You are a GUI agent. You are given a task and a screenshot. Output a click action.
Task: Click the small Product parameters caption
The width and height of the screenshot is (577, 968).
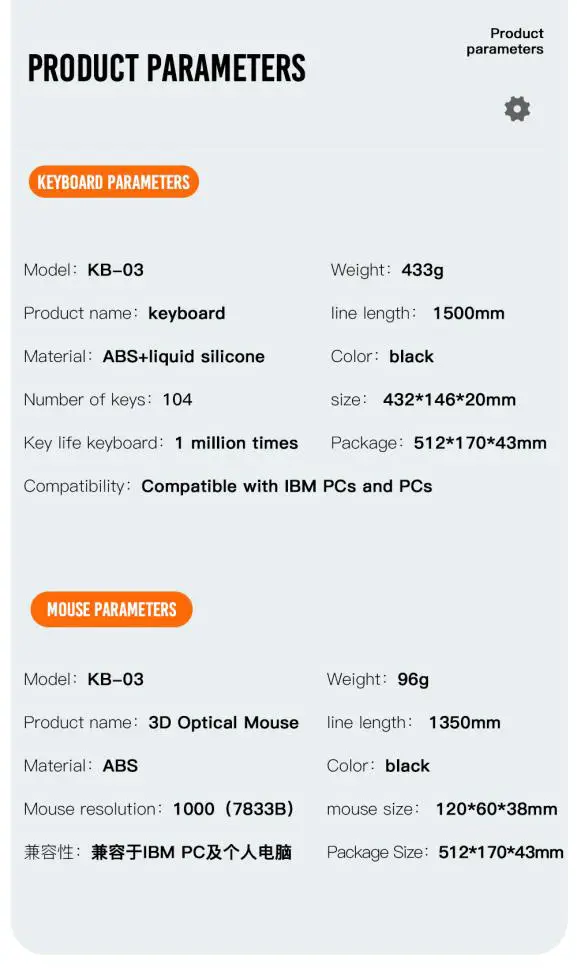coord(505,41)
